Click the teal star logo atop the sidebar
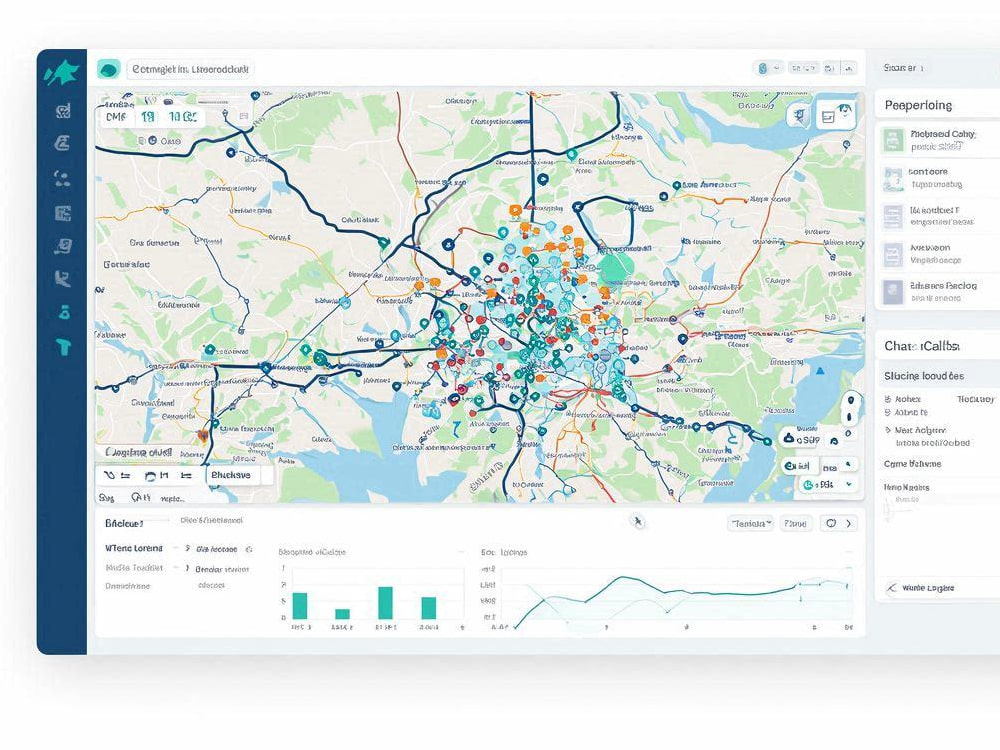 click(62, 73)
